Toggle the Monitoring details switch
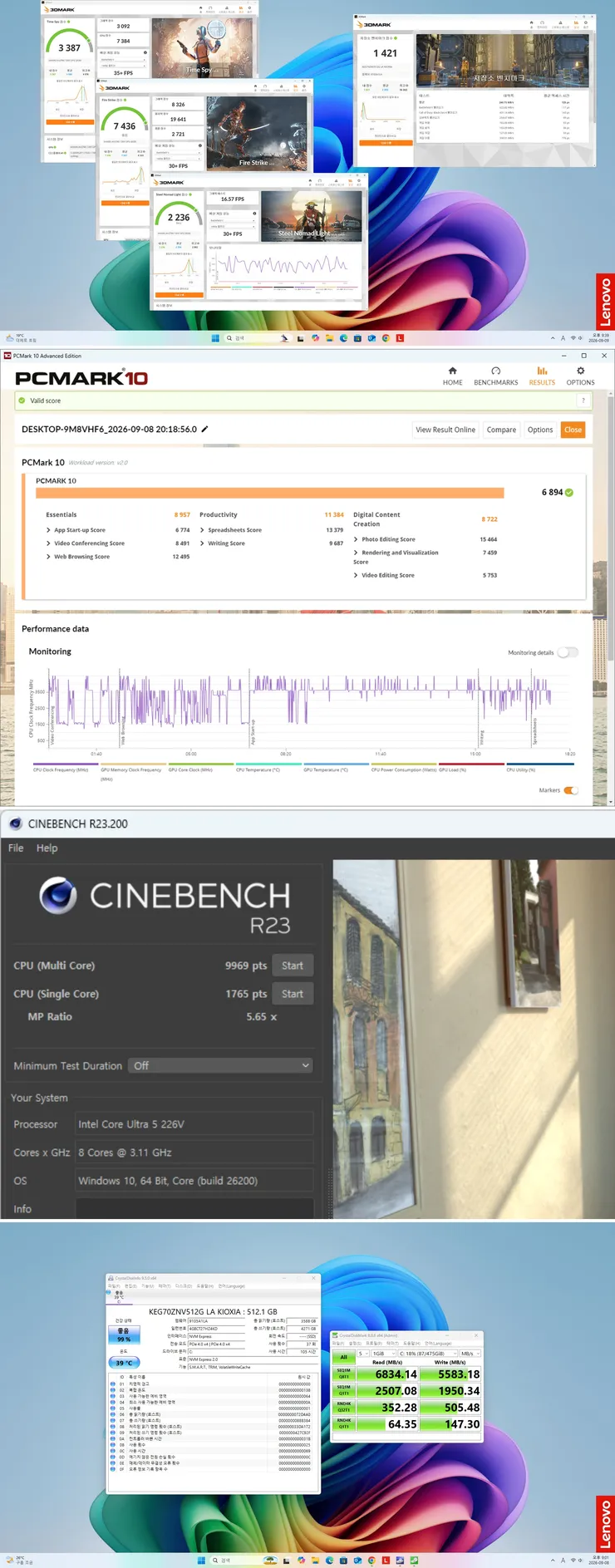The width and height of the screenshot is (615, 1568). coord(568,652)
